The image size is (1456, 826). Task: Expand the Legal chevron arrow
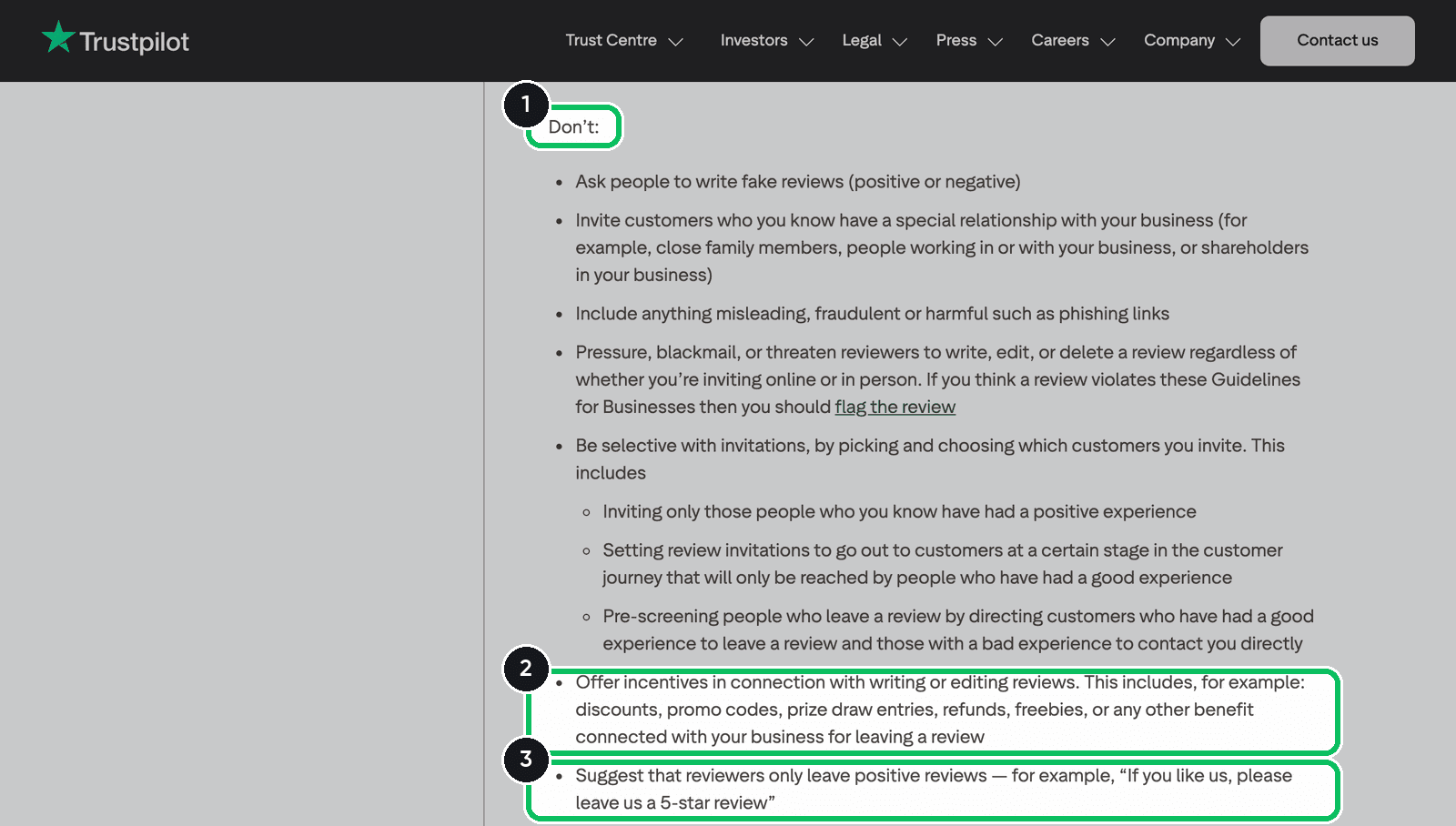click(x=900, y=42)
